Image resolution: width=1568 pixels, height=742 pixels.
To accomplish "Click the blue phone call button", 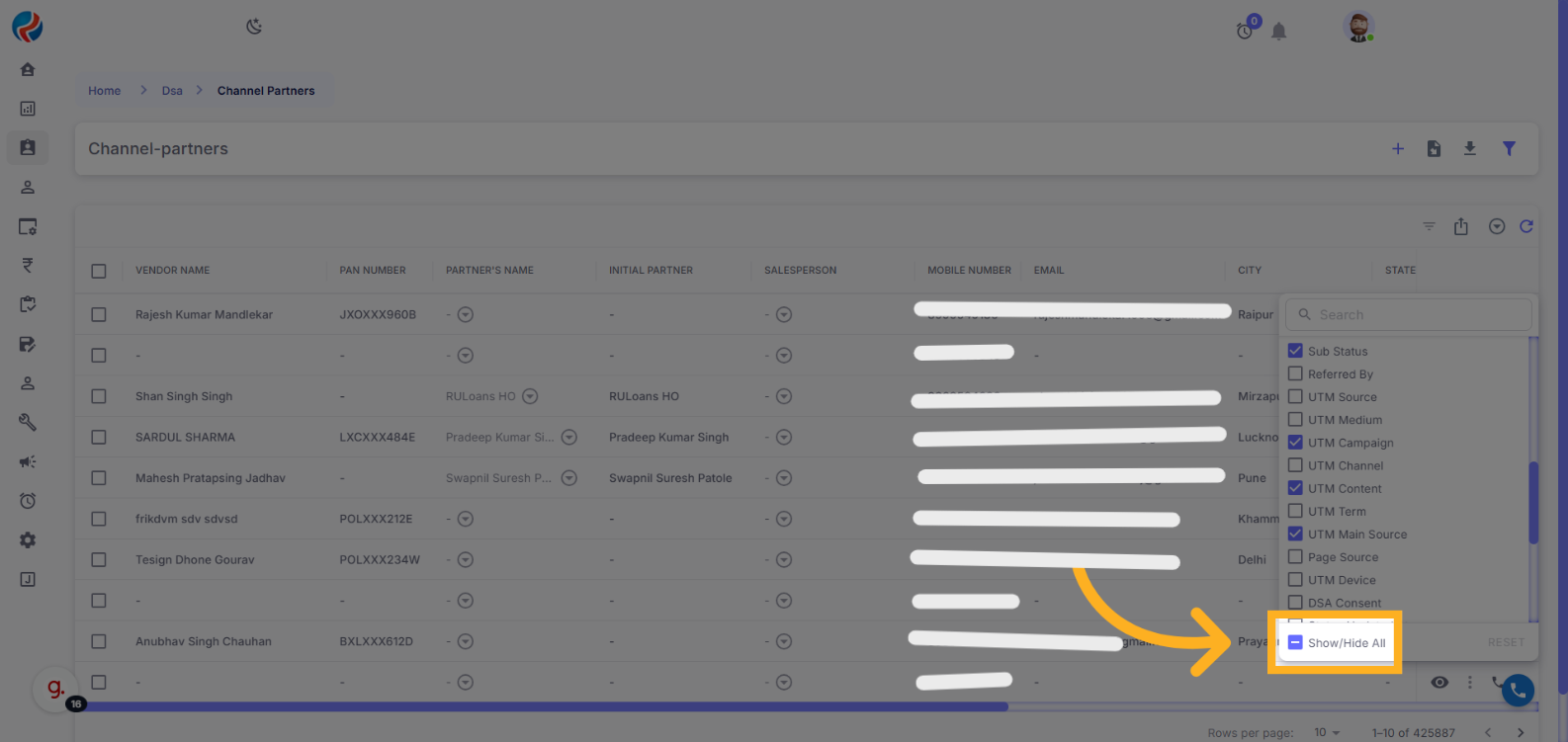I will click(x=1518, y=690).
